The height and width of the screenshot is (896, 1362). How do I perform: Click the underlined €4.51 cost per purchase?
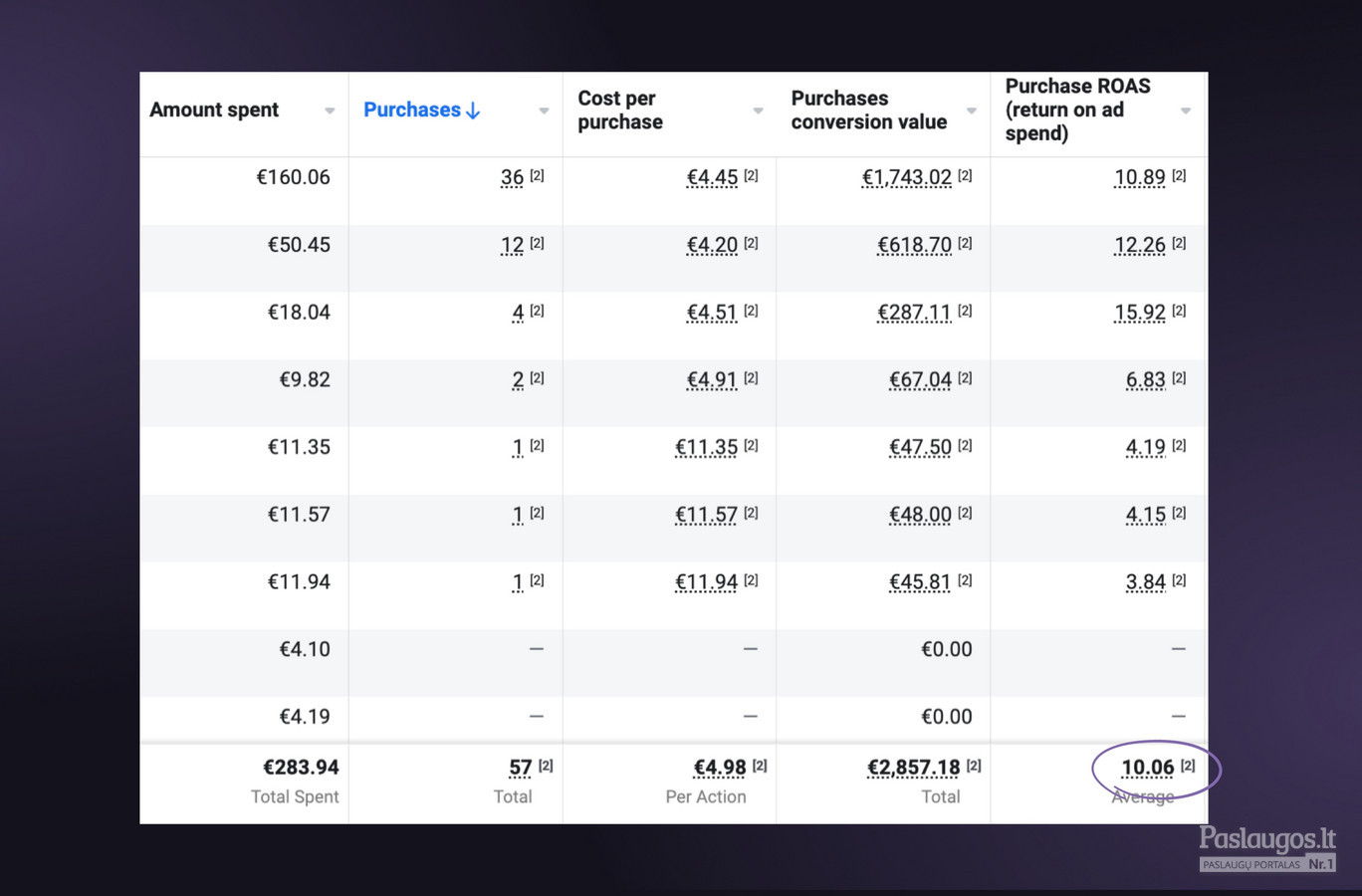pos(712,313)
